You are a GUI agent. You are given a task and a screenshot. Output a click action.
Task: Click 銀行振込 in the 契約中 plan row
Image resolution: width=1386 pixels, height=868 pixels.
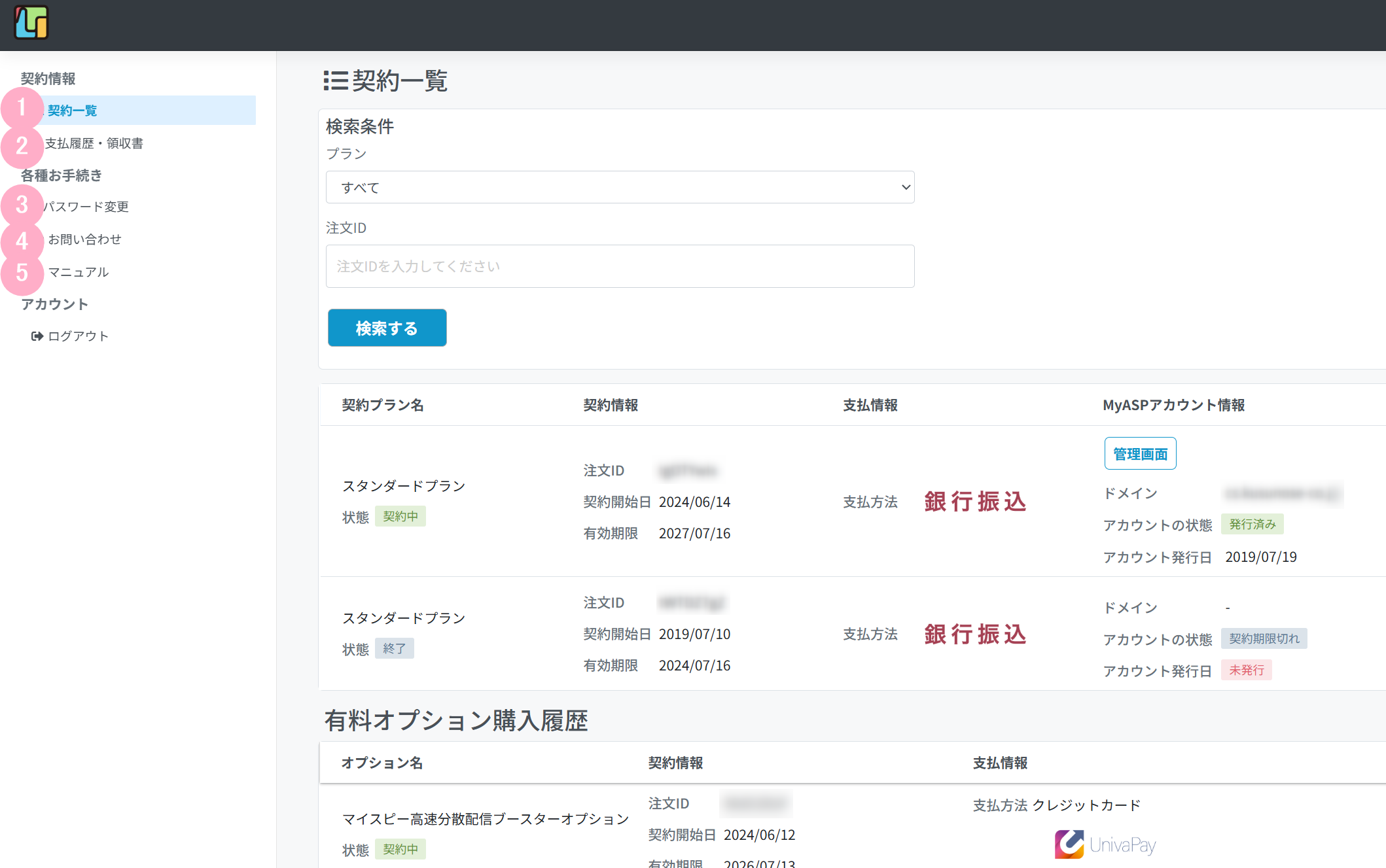coord(975,502)
